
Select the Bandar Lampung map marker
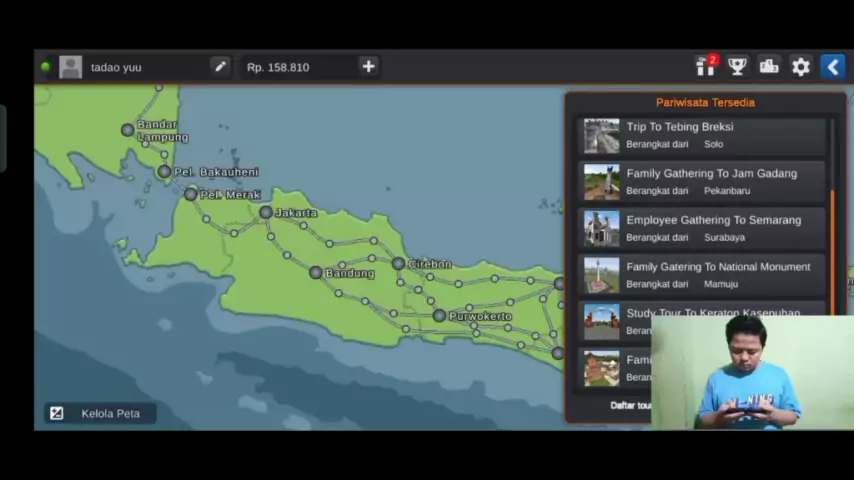pyautogui.click(x=128, y=130)
